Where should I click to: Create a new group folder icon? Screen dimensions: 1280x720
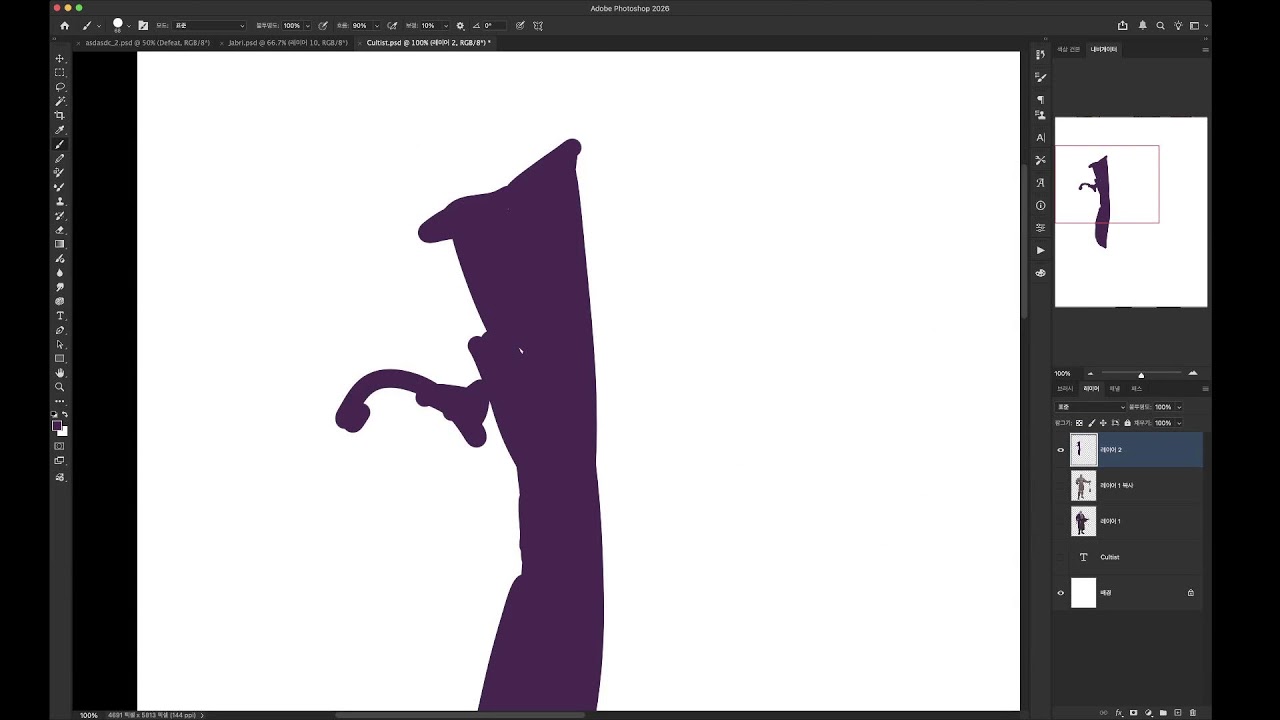pos(1163,713)
